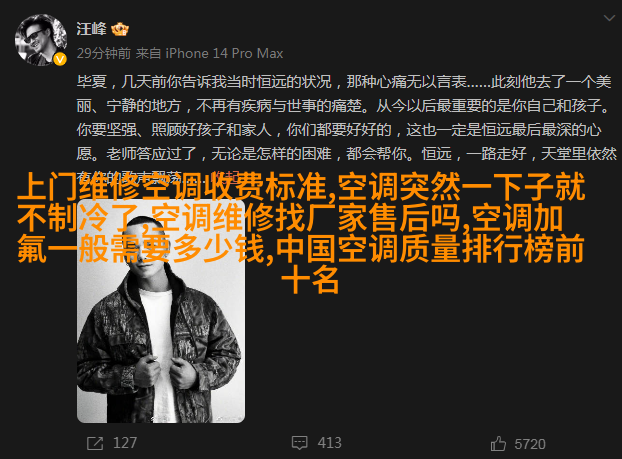622x459 pixels.
Task: Click the repost count 127
Action: pyautogui.click(x=125, y=443)
